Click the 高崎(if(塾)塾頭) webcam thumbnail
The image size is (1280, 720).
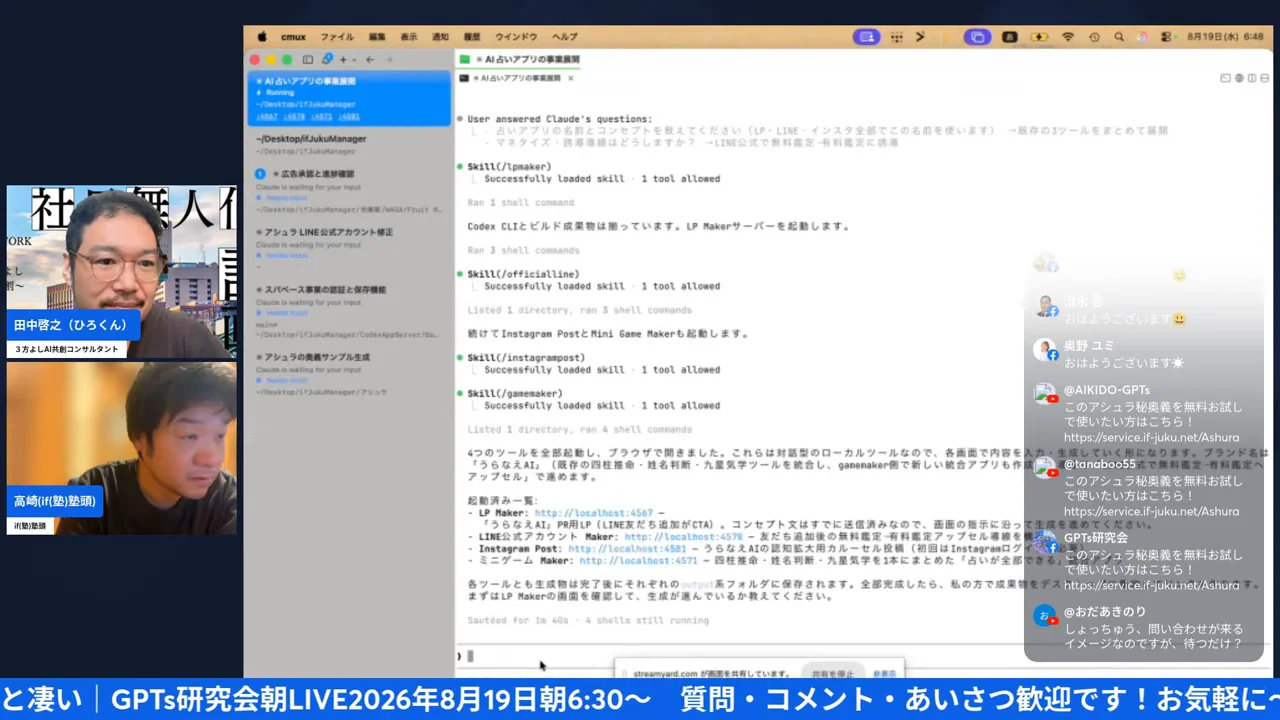click(121, 448)
